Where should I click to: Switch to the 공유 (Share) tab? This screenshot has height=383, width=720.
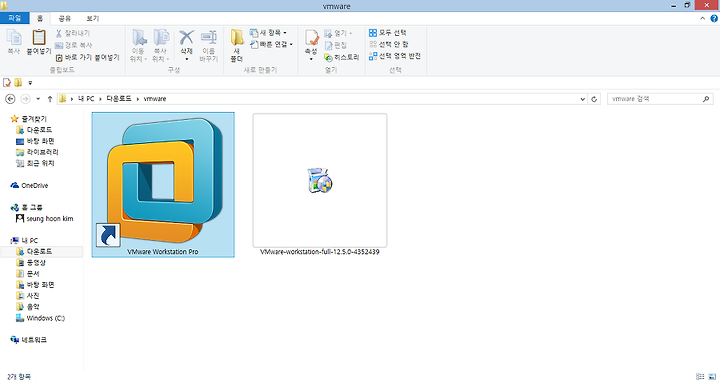point(64,18)
